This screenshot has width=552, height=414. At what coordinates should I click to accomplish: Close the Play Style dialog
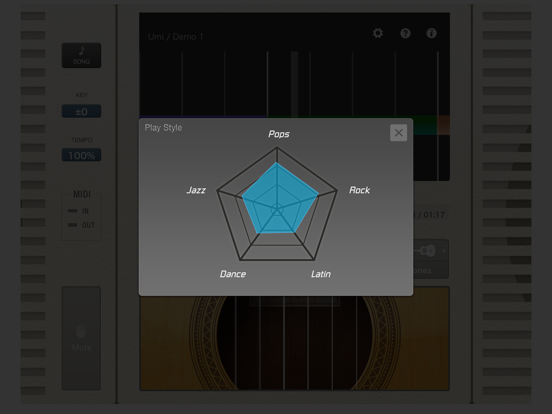pyautogui.click(x=399, y=133)
